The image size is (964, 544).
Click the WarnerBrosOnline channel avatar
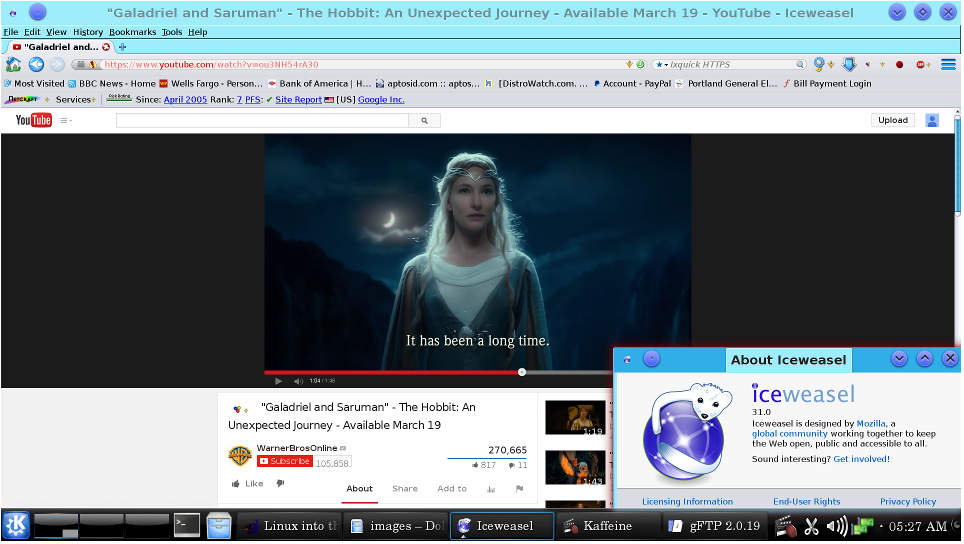[x=240, y=456]
